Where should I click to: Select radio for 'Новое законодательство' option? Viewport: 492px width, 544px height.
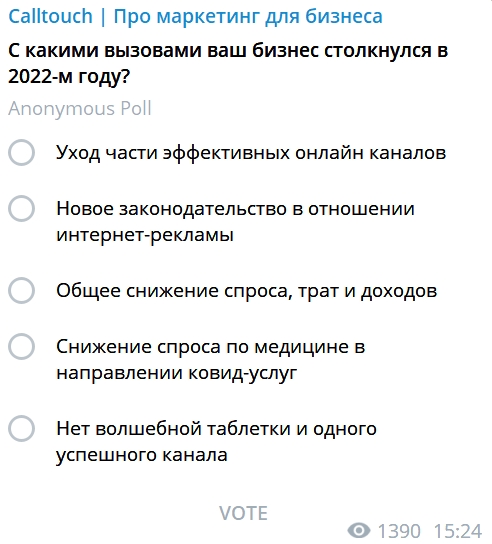pos(22,209)
